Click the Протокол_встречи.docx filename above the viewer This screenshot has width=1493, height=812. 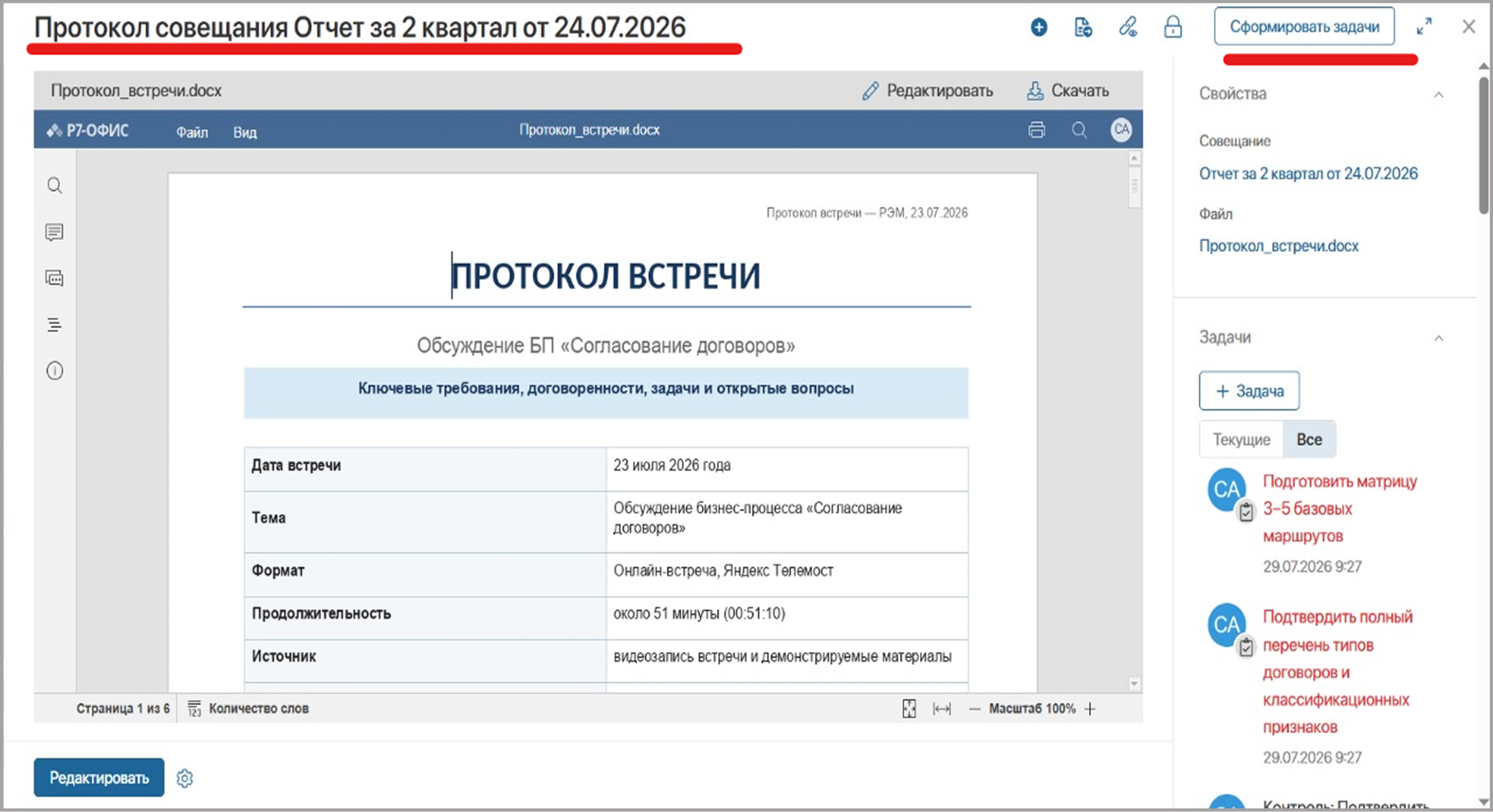[136, 90]
